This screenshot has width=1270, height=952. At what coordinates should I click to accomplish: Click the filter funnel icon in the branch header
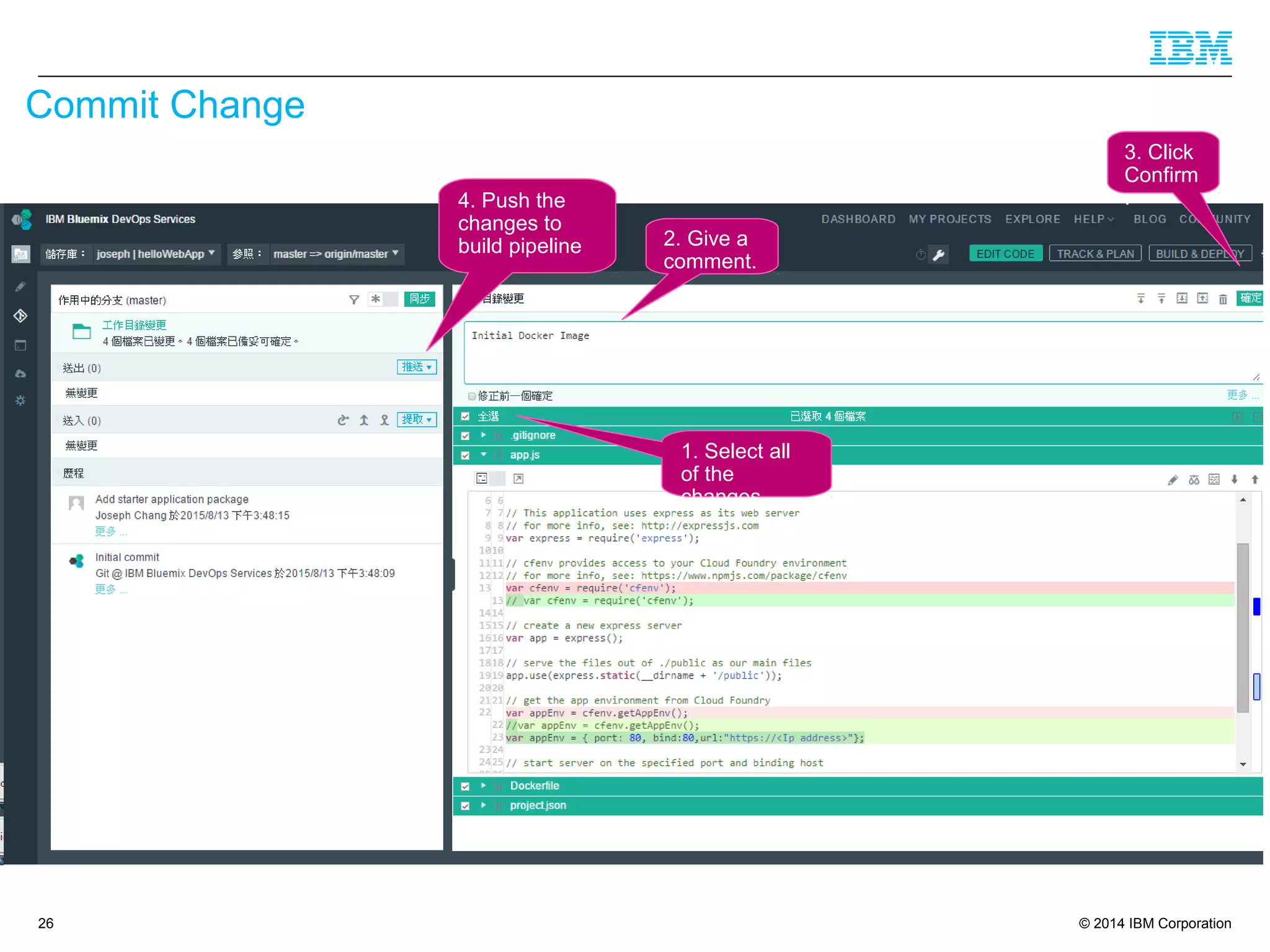pos(354,300)
